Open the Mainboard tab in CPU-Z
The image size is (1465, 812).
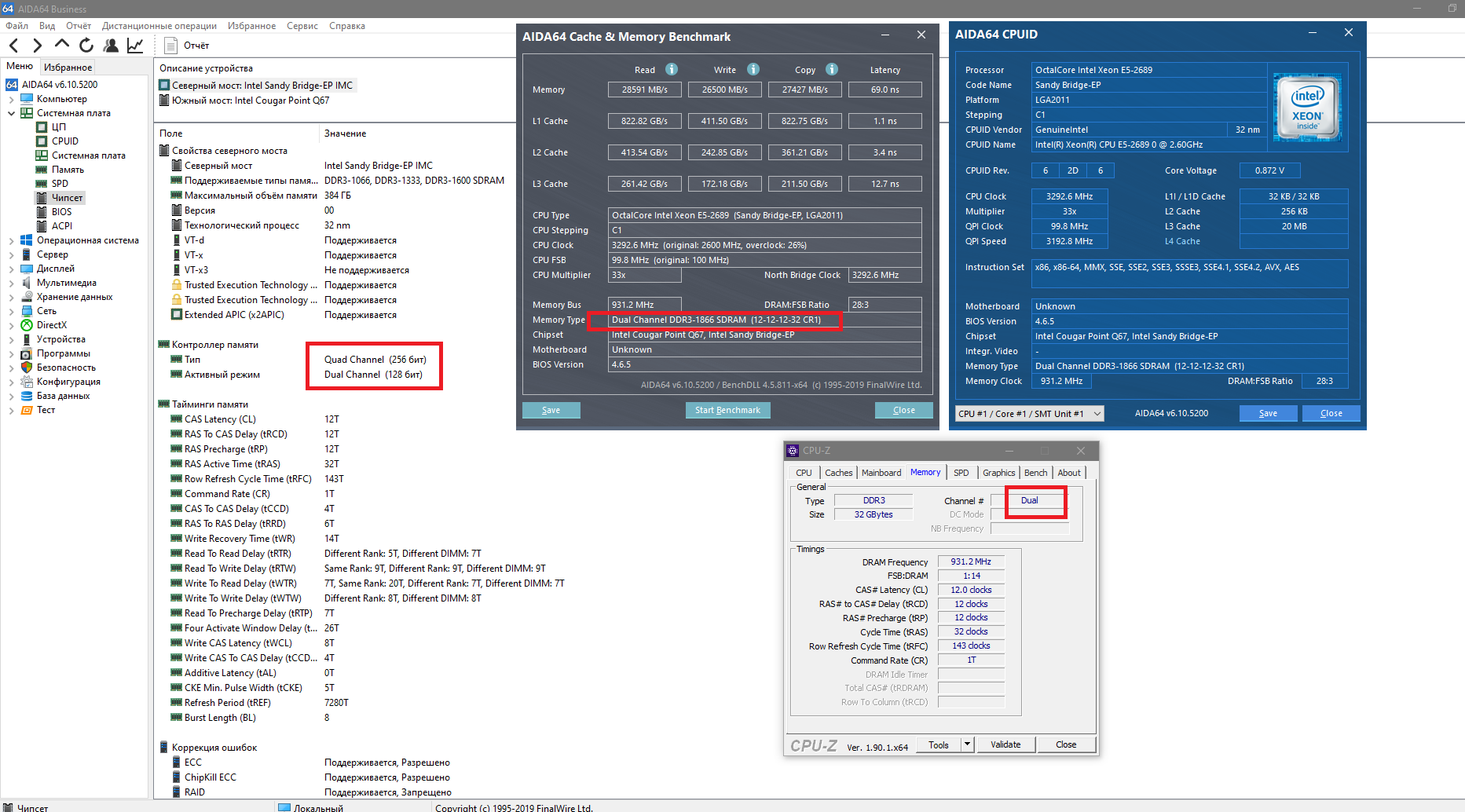coord(881,473)
